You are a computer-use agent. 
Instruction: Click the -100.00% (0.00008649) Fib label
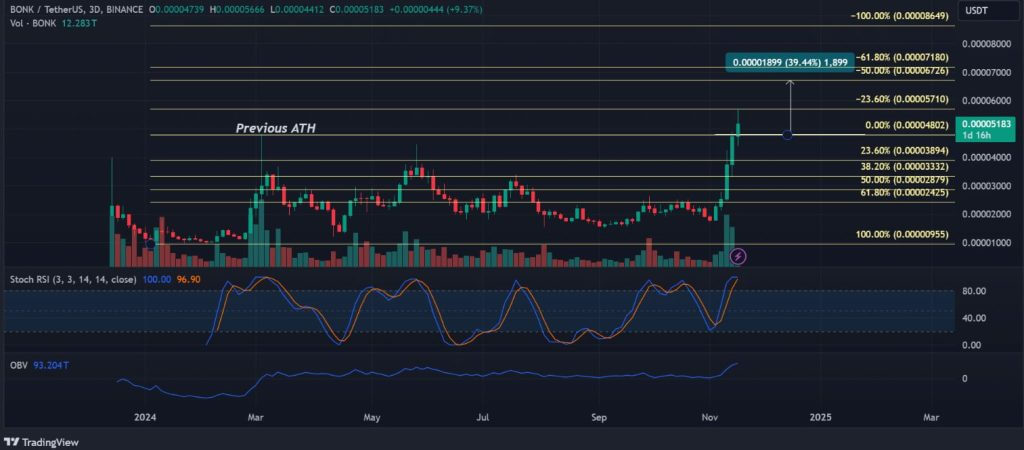[899, 16]
